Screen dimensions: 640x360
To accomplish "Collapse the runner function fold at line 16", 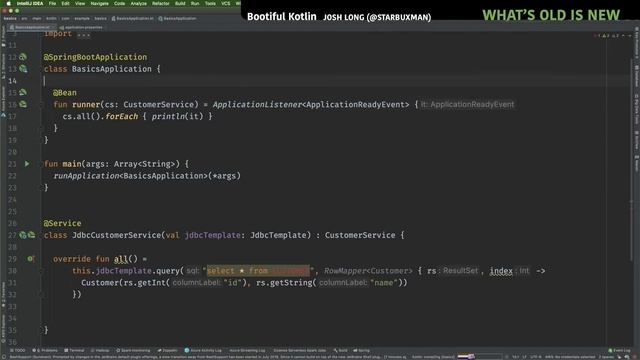I will pyautogui.click(x=41, y=104).
